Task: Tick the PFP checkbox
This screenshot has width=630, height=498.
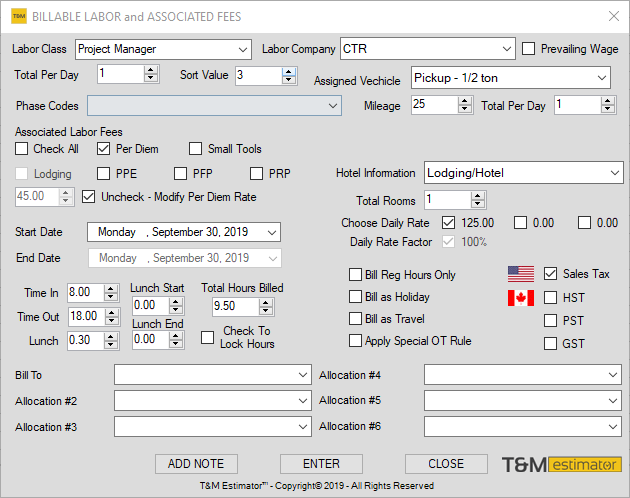Action: pyautogui.click(x=180, y=174)
